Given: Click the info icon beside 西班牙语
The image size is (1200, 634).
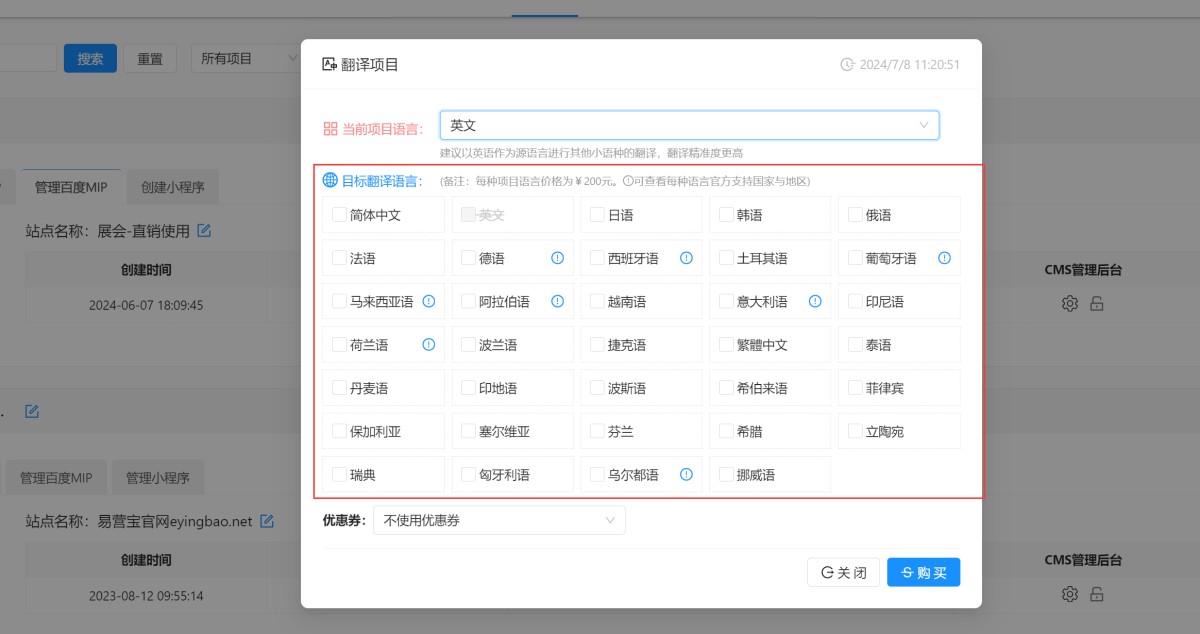Looking at the screenshot, I should coord(687,258).
